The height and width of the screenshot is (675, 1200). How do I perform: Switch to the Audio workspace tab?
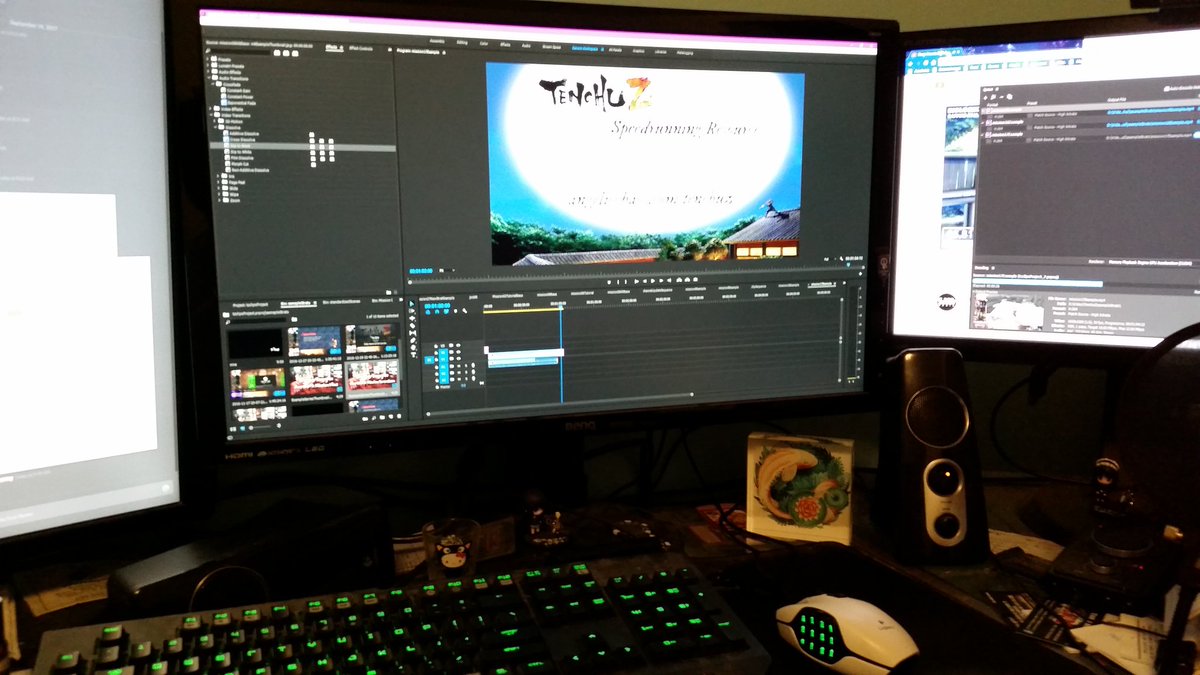(x=526, y=45)
